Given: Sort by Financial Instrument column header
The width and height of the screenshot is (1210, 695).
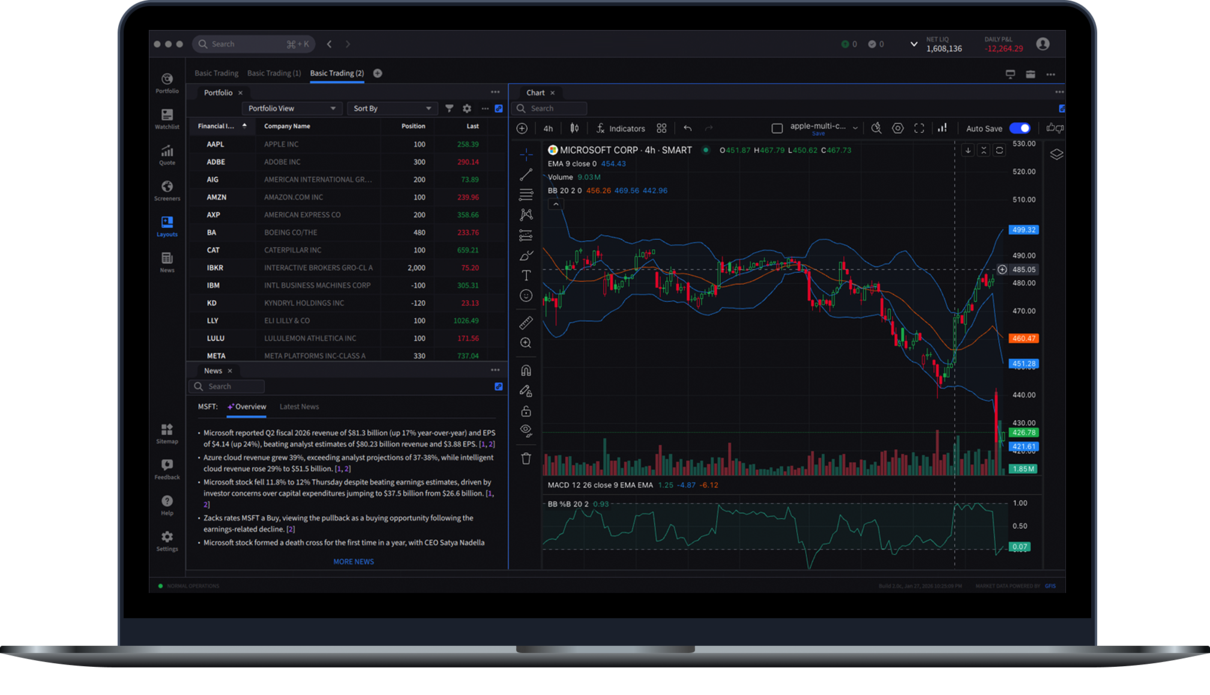Looking at the screenshot, I should (x=222, y=126).
